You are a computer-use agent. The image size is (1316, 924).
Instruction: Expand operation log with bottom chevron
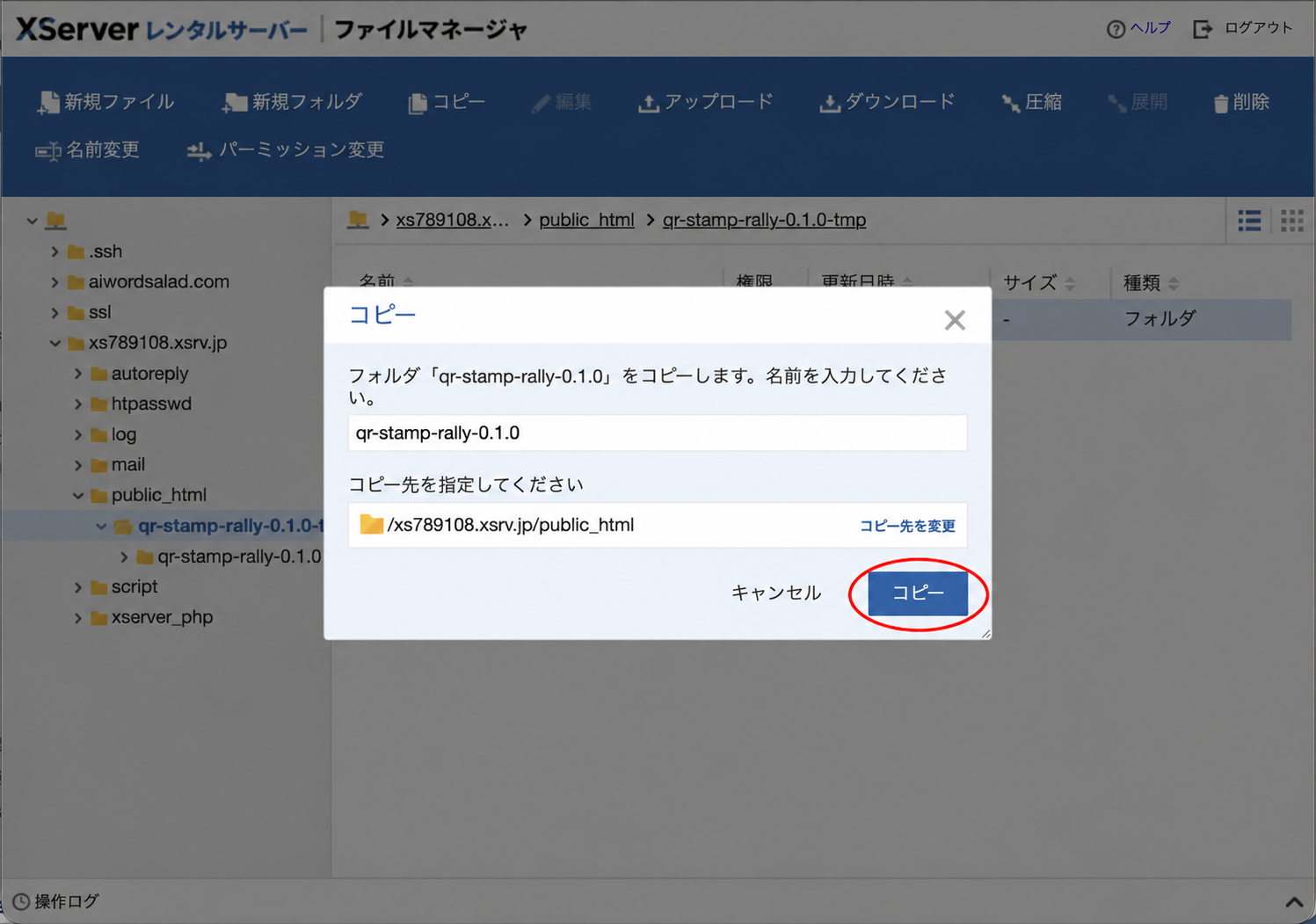click(1294, 902)
